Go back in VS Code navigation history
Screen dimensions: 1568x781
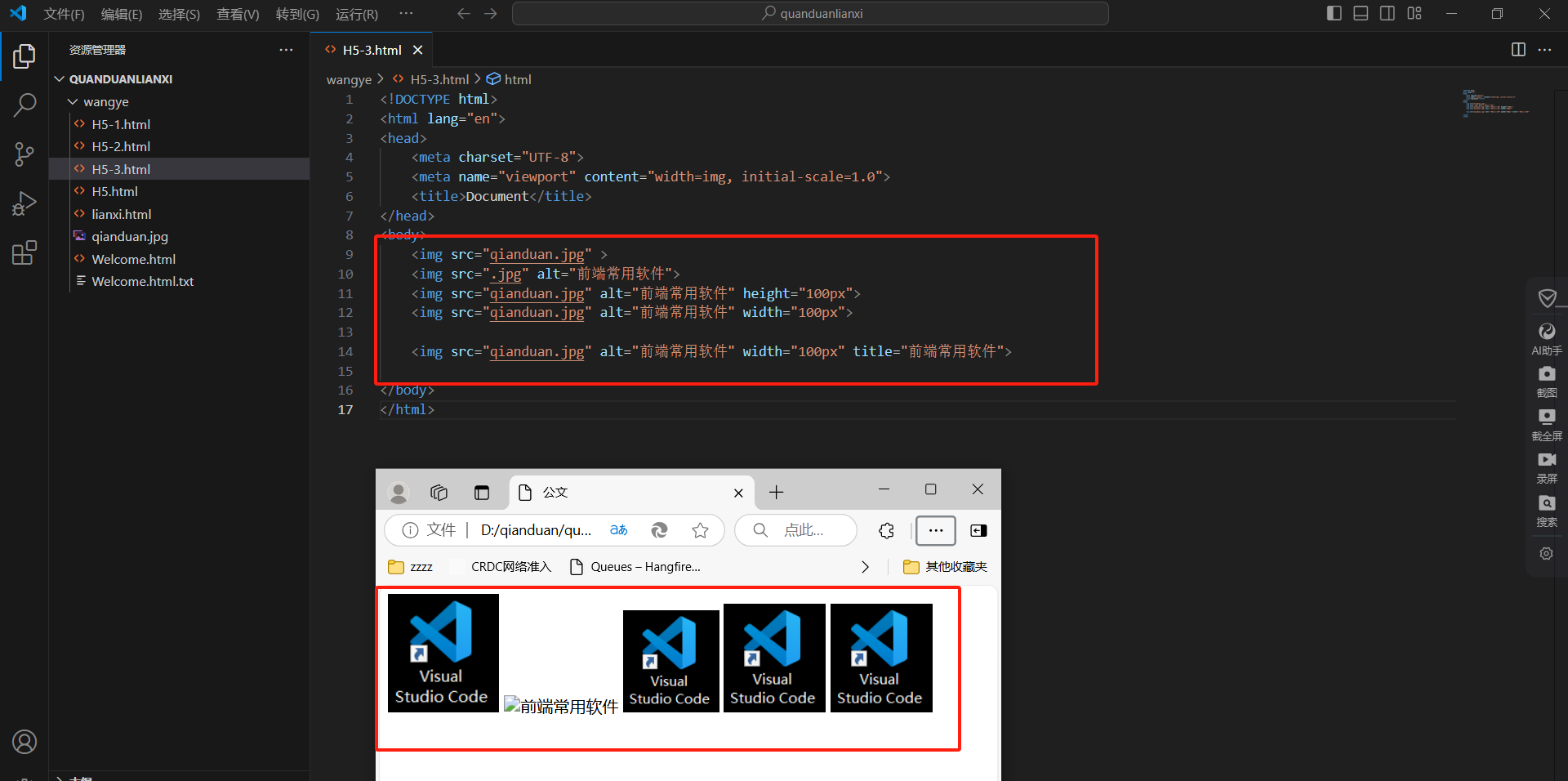coord(464,14)
